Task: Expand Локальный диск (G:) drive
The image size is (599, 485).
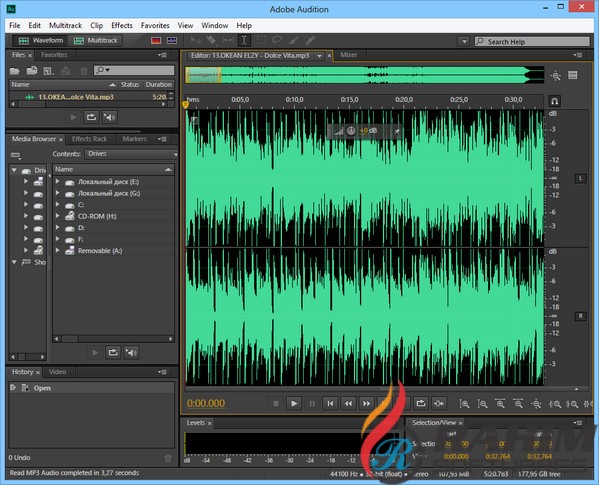Action: tap(58, 193)
